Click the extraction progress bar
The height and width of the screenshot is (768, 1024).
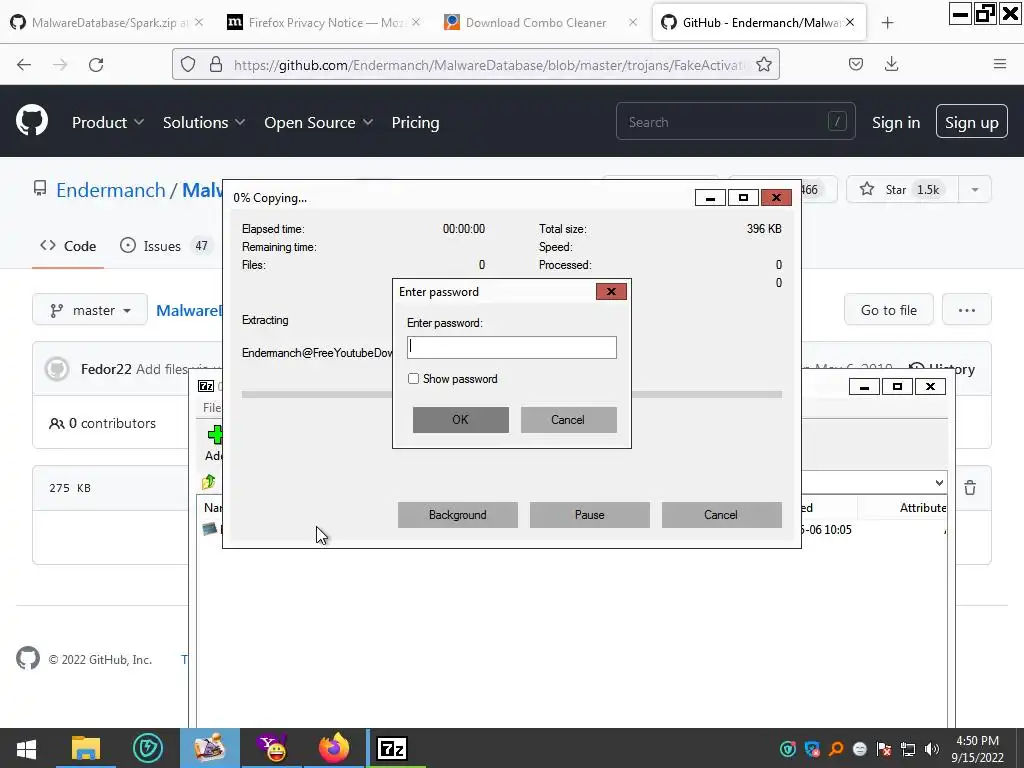click(511, 394)
